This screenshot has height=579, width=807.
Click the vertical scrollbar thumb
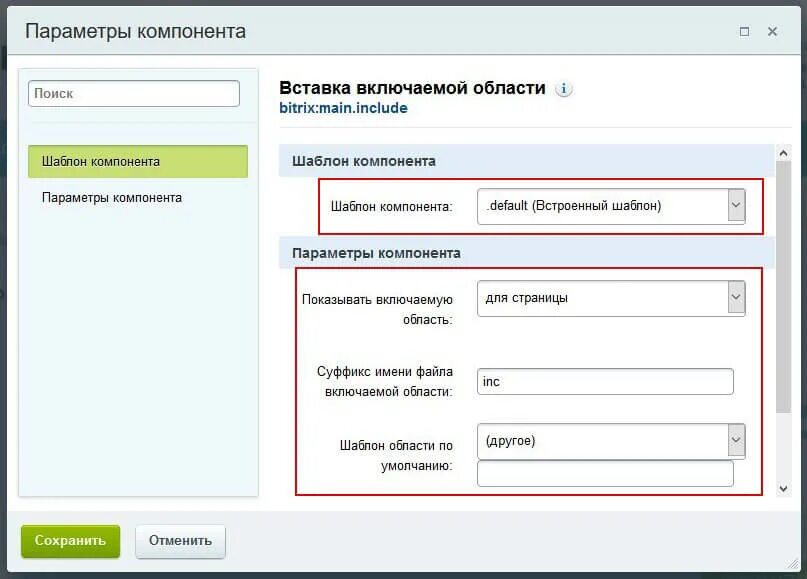[x=783, y=287]
